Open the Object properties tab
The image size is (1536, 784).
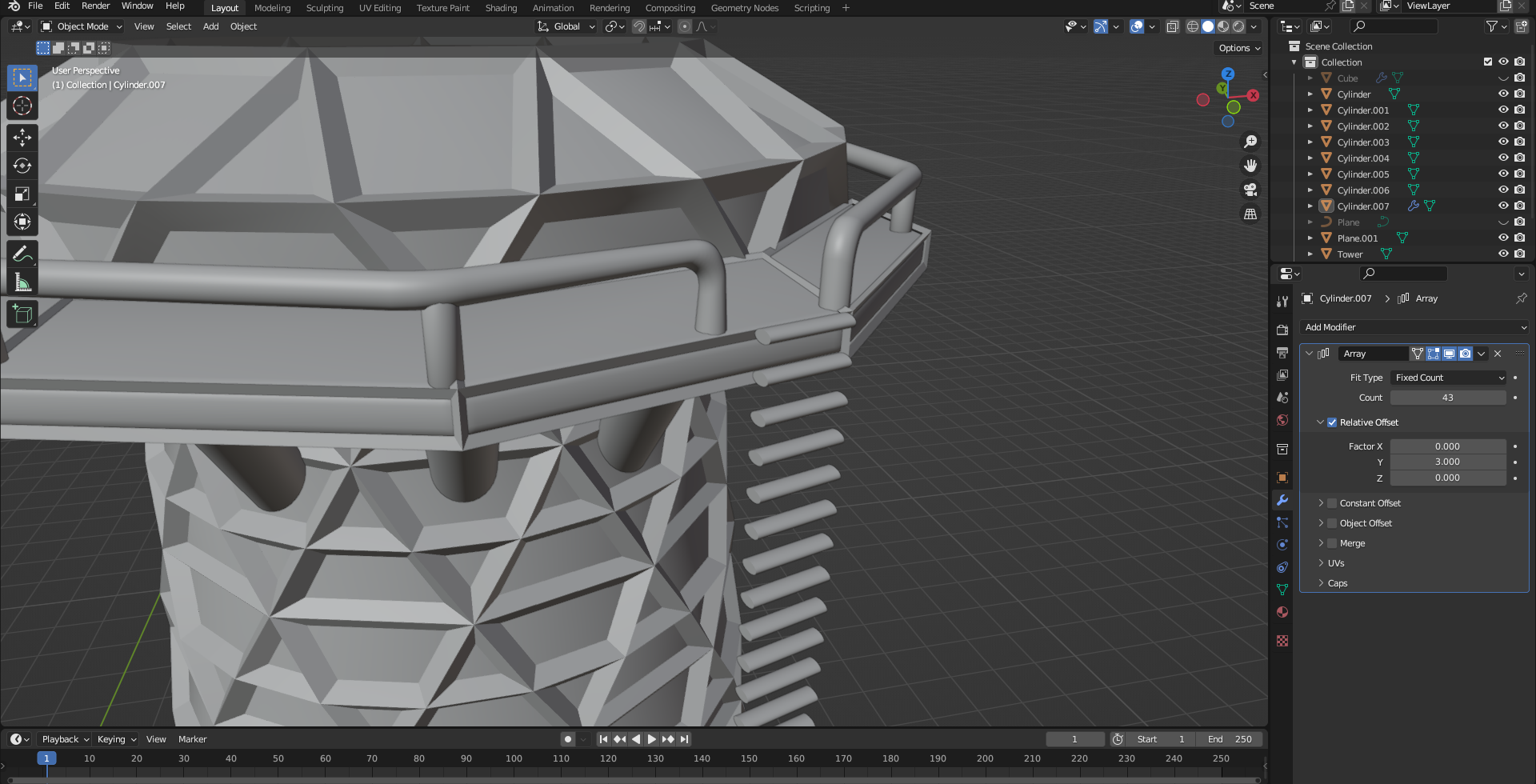(1282, 478)
